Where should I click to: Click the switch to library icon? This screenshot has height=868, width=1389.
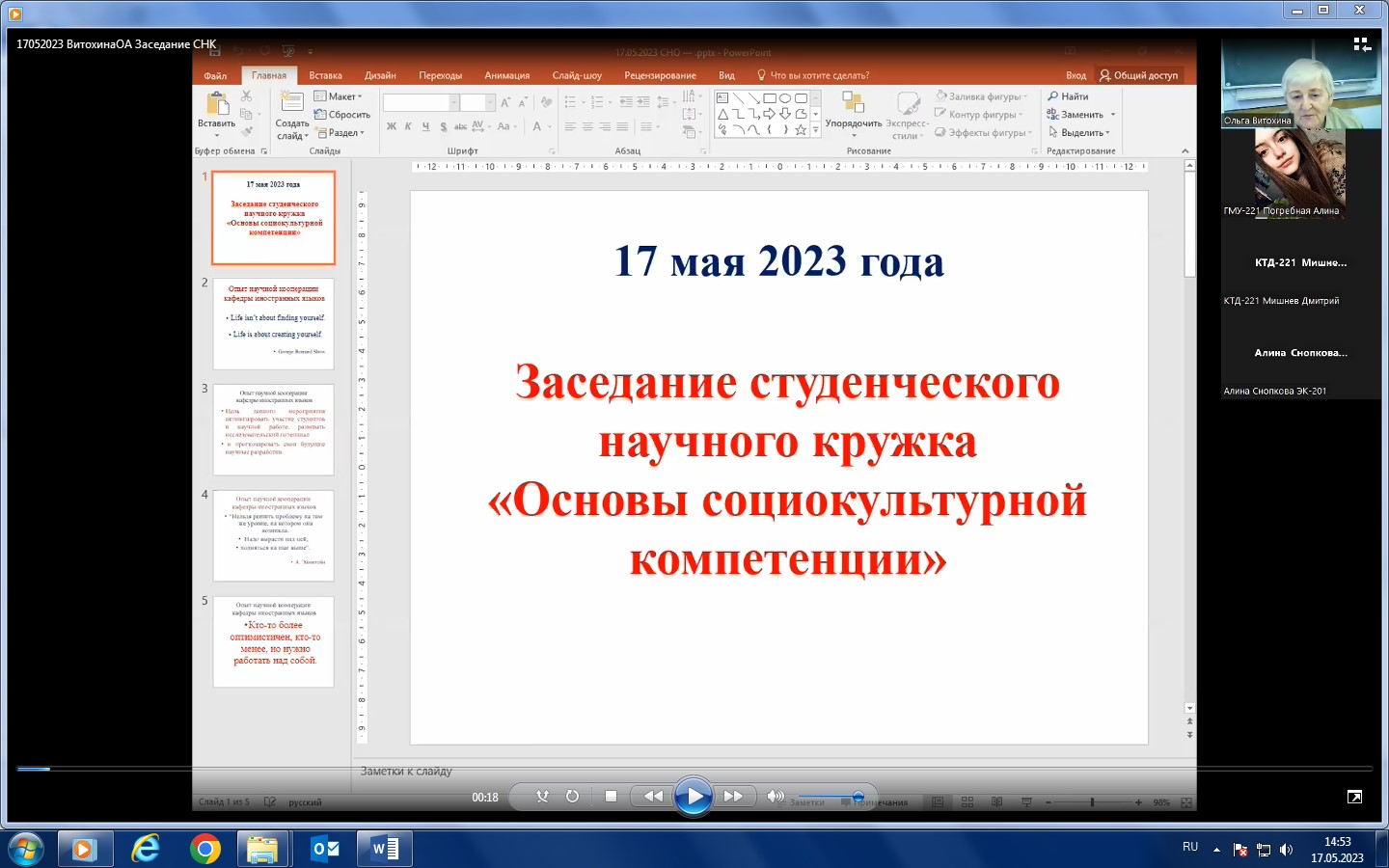point(1361,44)
